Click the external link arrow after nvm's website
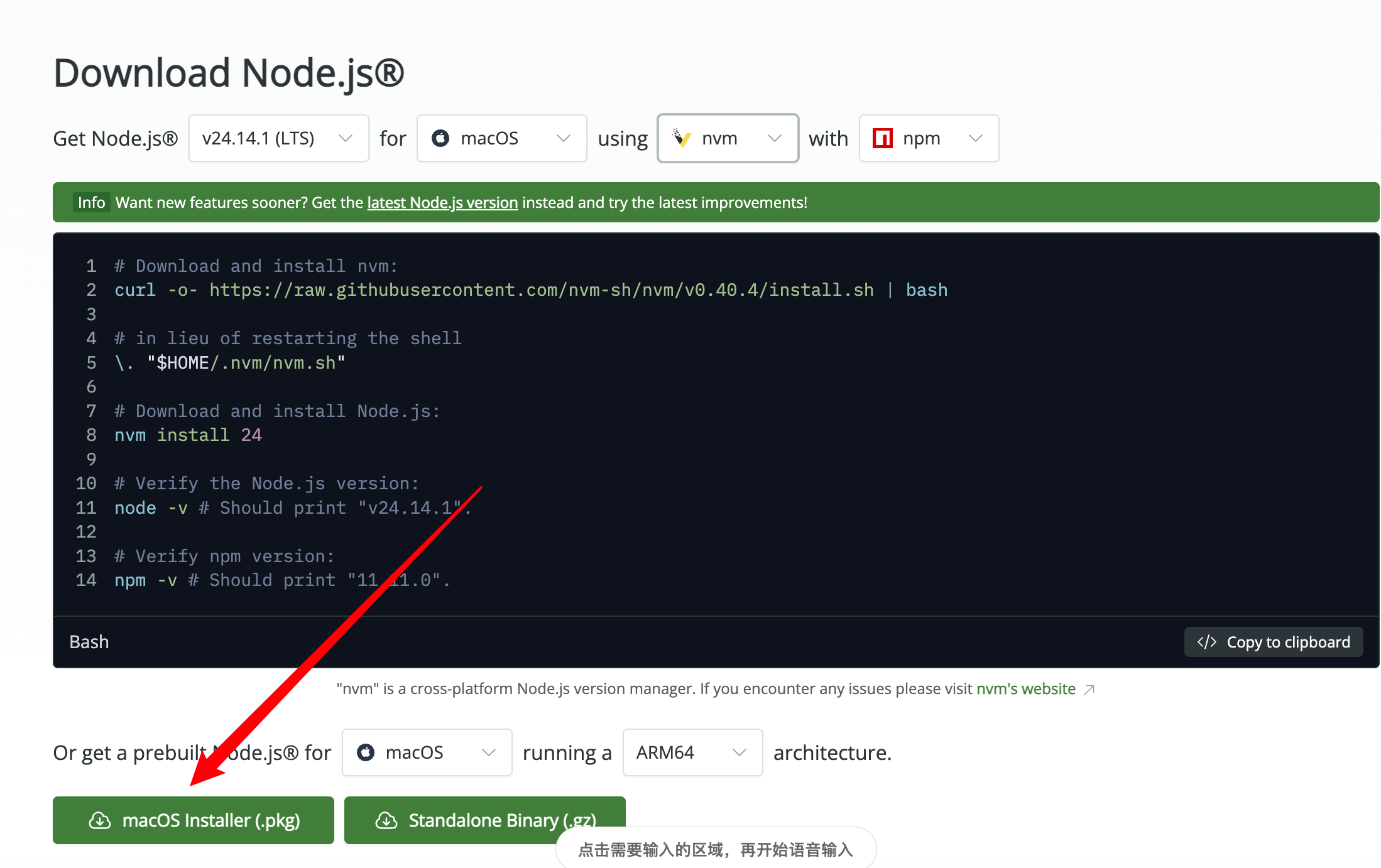This screenshot has width=1381, height=868. point(1089,690)
